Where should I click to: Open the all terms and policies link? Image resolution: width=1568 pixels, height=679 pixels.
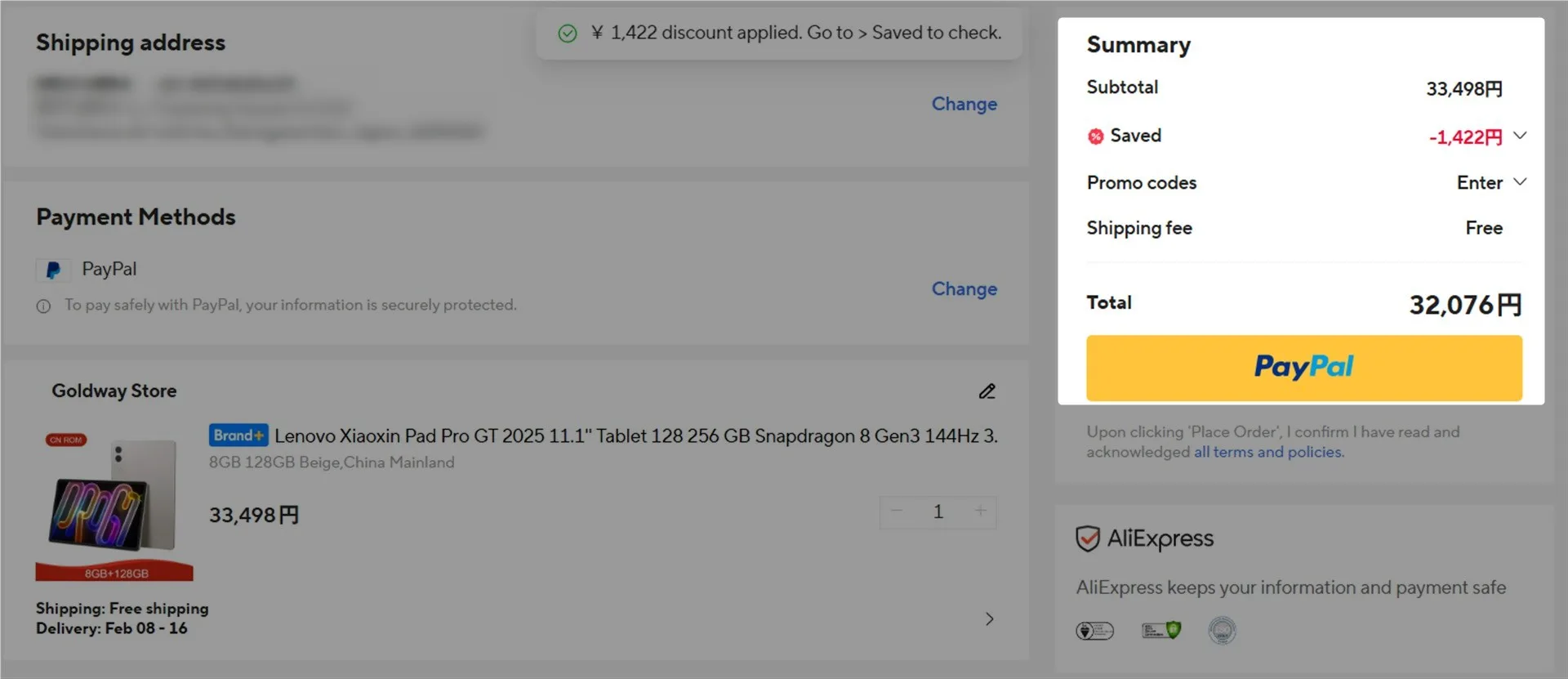pos(1267,453)
